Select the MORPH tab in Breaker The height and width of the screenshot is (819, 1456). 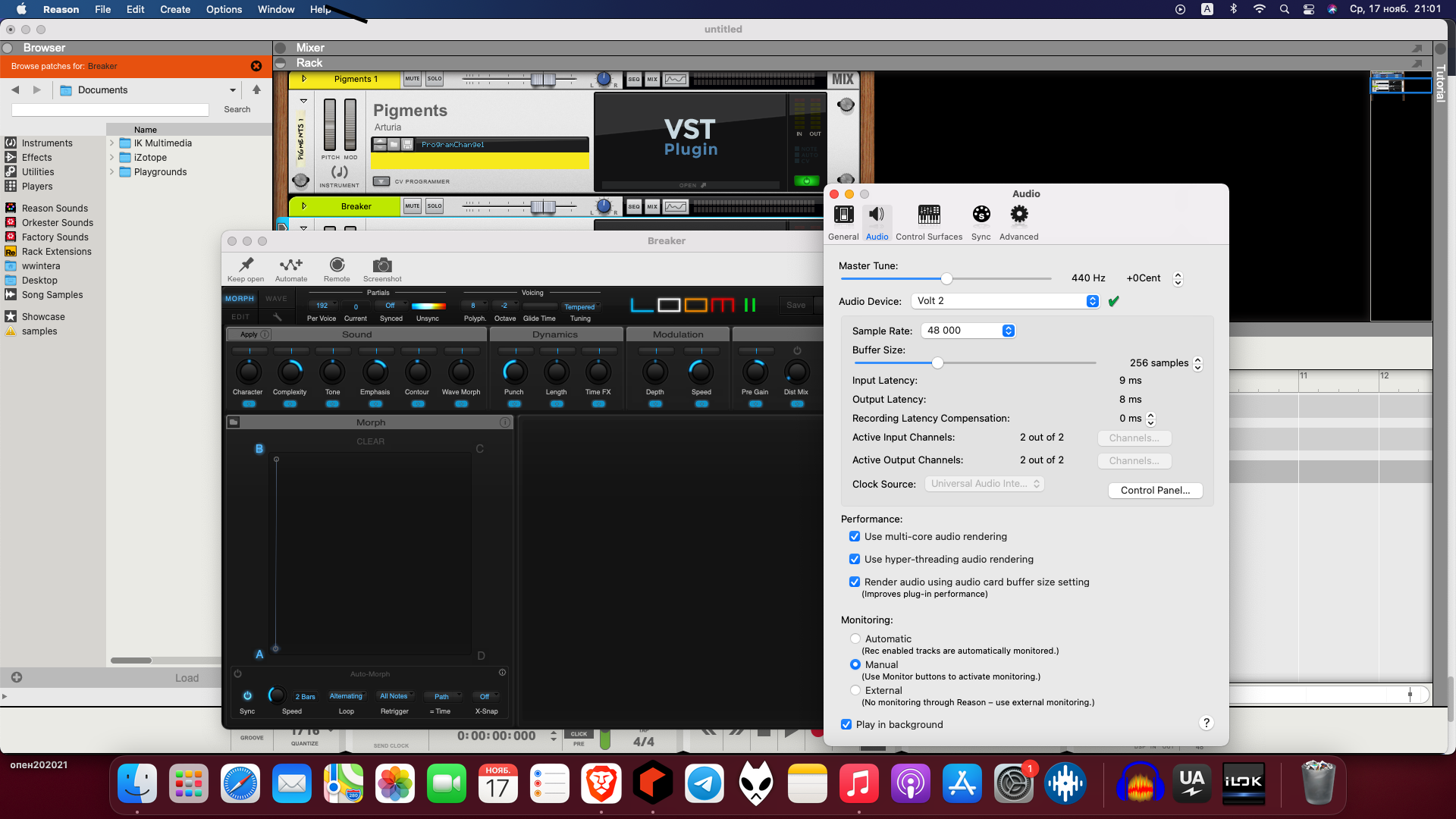pos(240,298)
